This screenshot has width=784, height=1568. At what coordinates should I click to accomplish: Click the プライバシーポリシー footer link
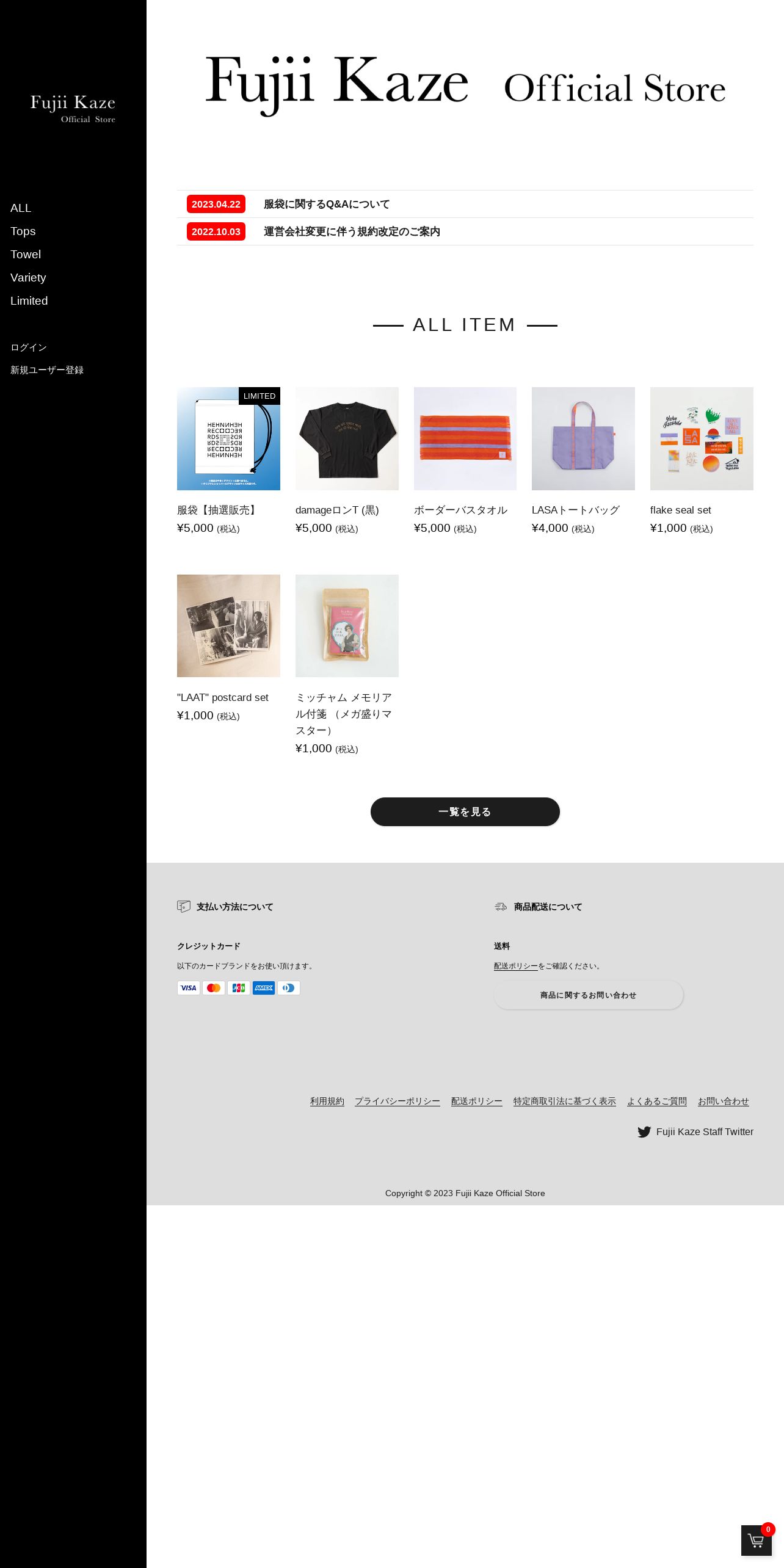click(x=397, y=1102)
